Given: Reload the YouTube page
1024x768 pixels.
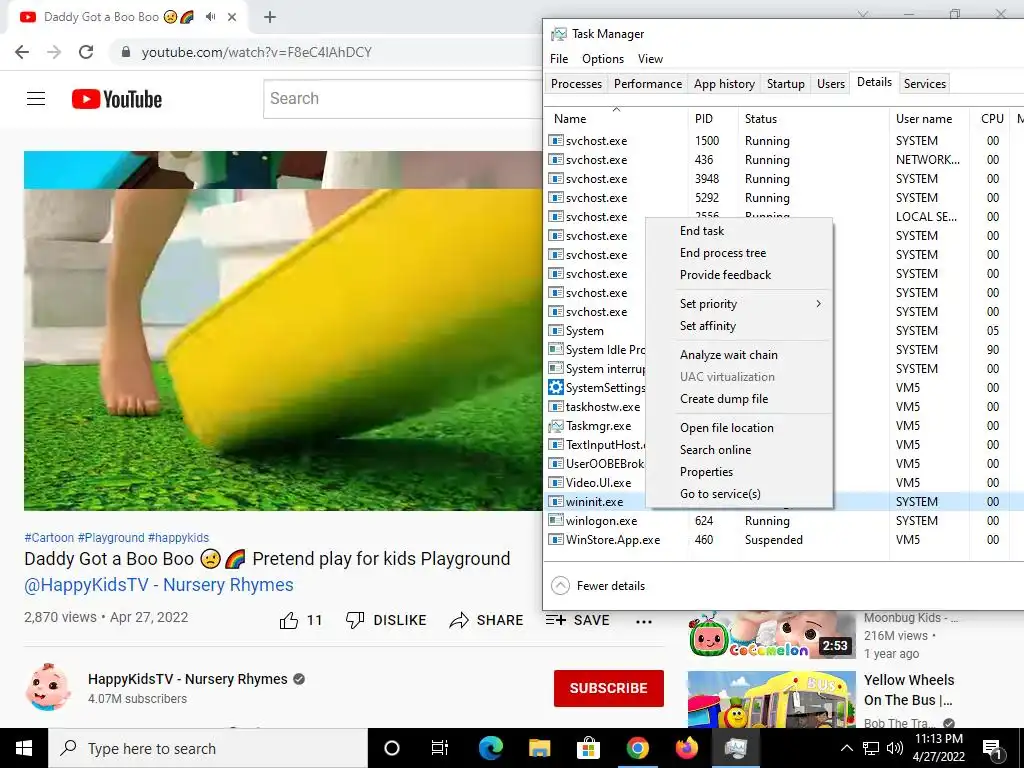Looking at the screenshot, I should (86, 52).
